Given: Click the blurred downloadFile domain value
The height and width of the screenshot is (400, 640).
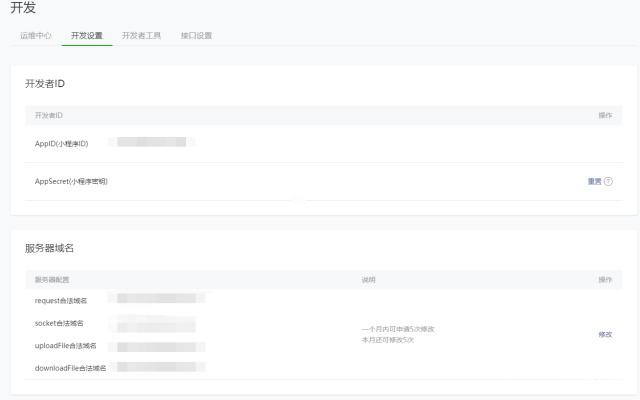Looking at the screenshot, I should point(160,368).
